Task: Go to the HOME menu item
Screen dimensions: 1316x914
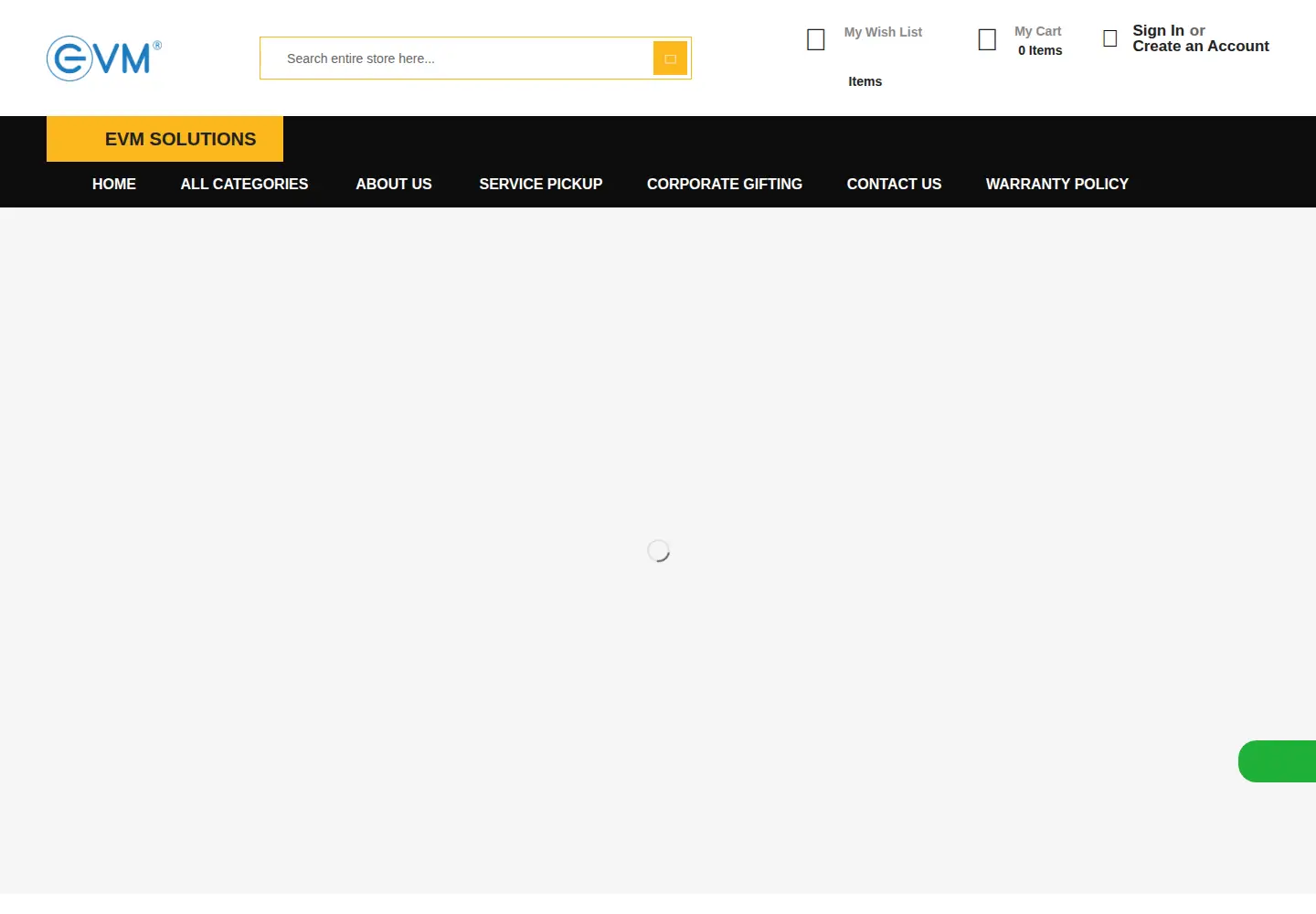Action: 114,184
